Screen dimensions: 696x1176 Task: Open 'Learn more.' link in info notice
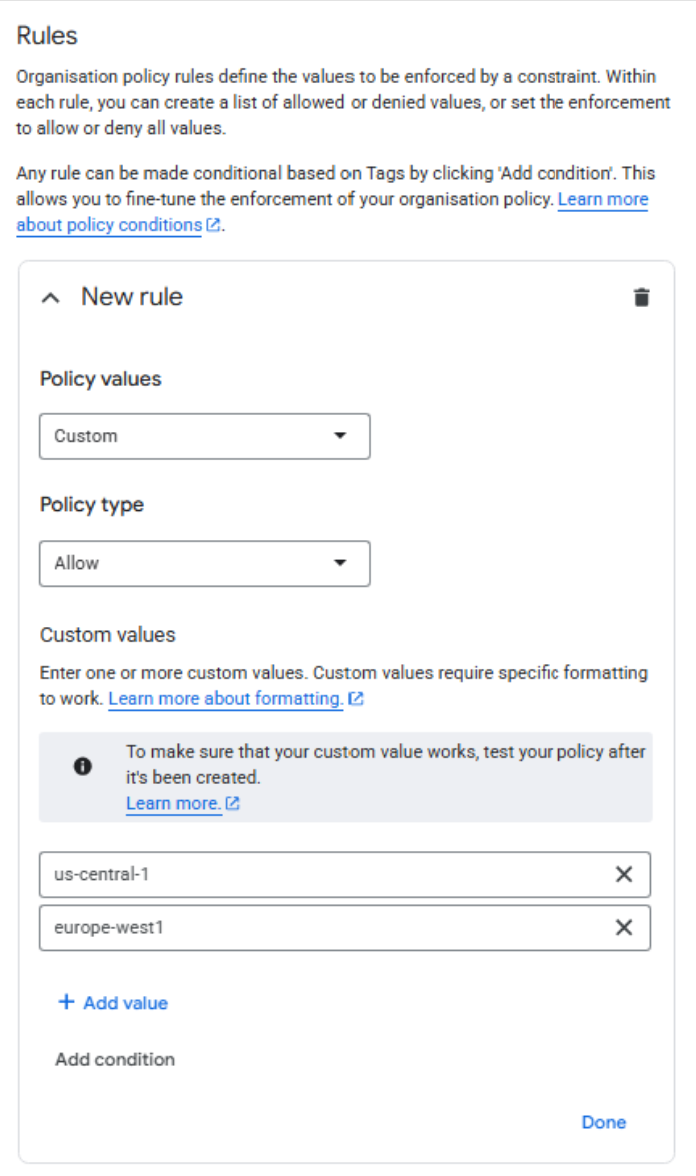[x=174, y=803]
